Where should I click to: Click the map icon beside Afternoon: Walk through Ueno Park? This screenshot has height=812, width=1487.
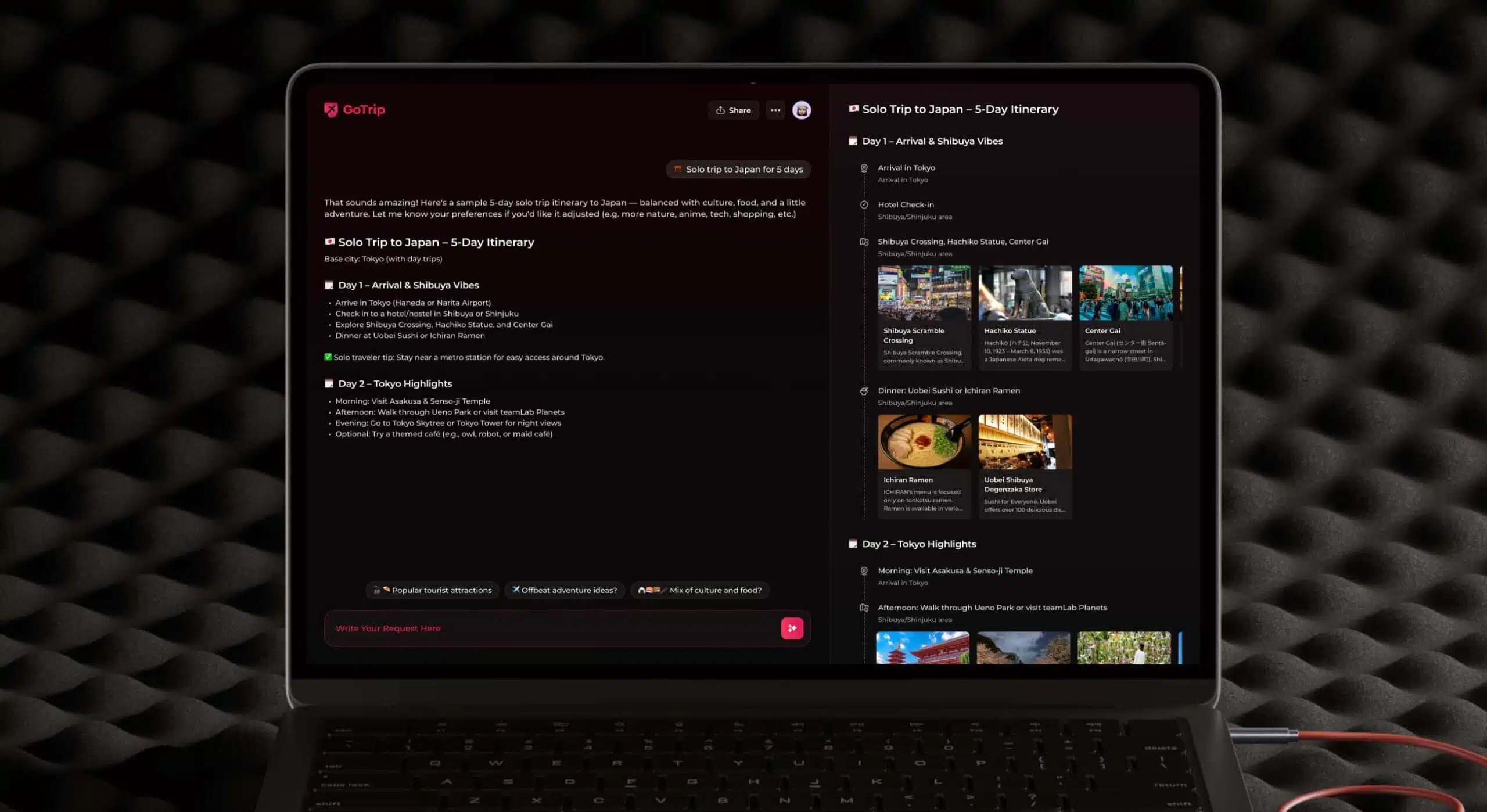point(864,608)
